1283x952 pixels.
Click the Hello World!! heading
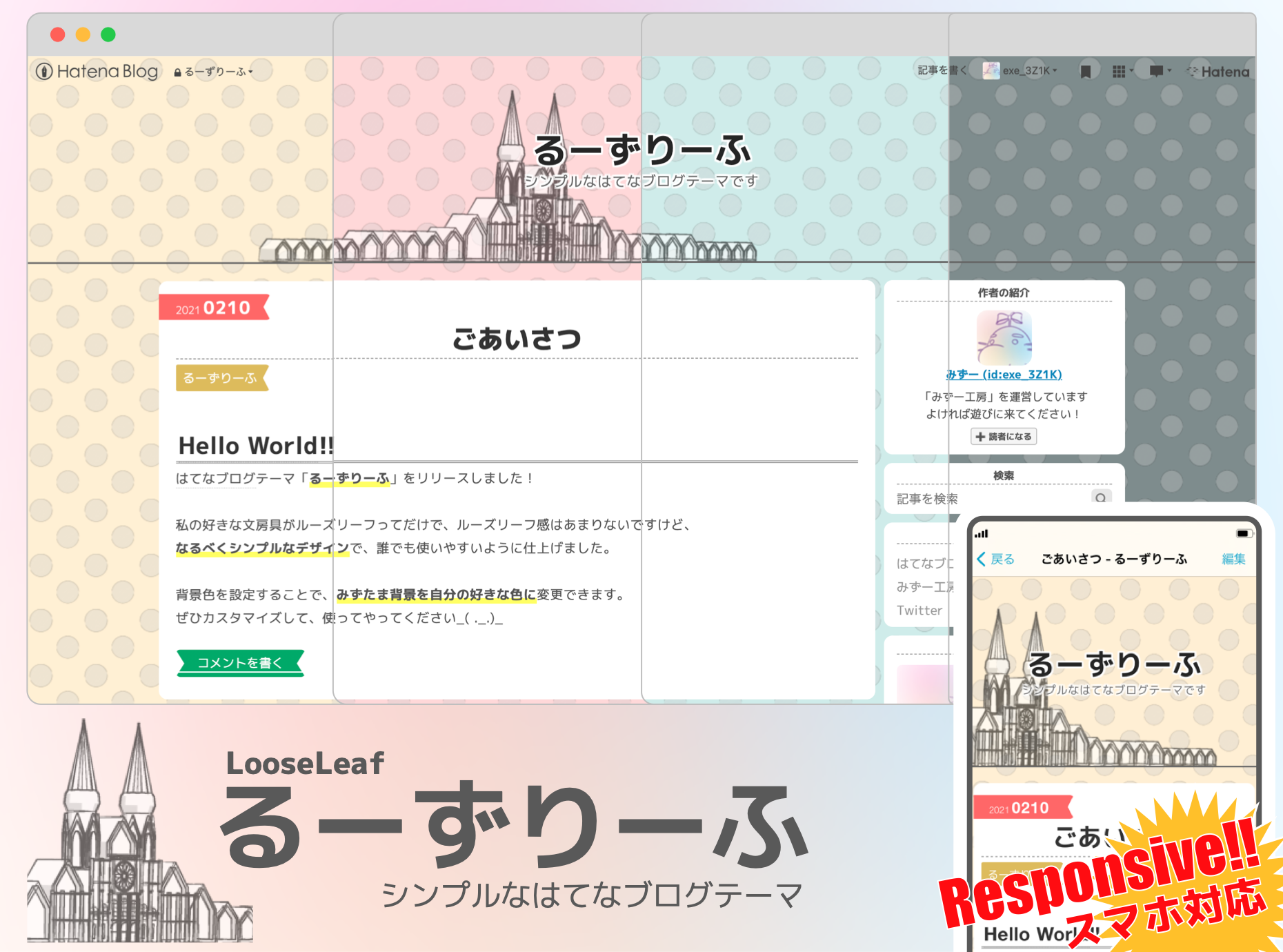256,446
